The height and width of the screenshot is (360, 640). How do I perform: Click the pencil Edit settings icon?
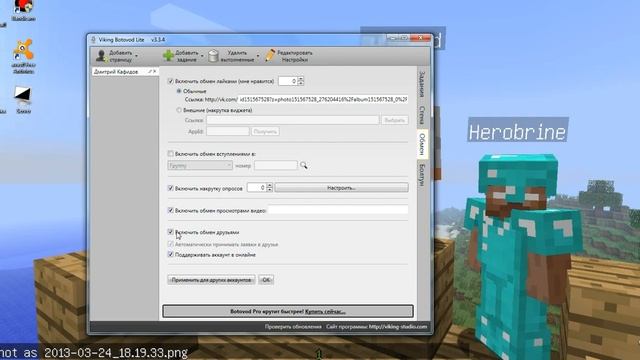[x=270, y=55]
